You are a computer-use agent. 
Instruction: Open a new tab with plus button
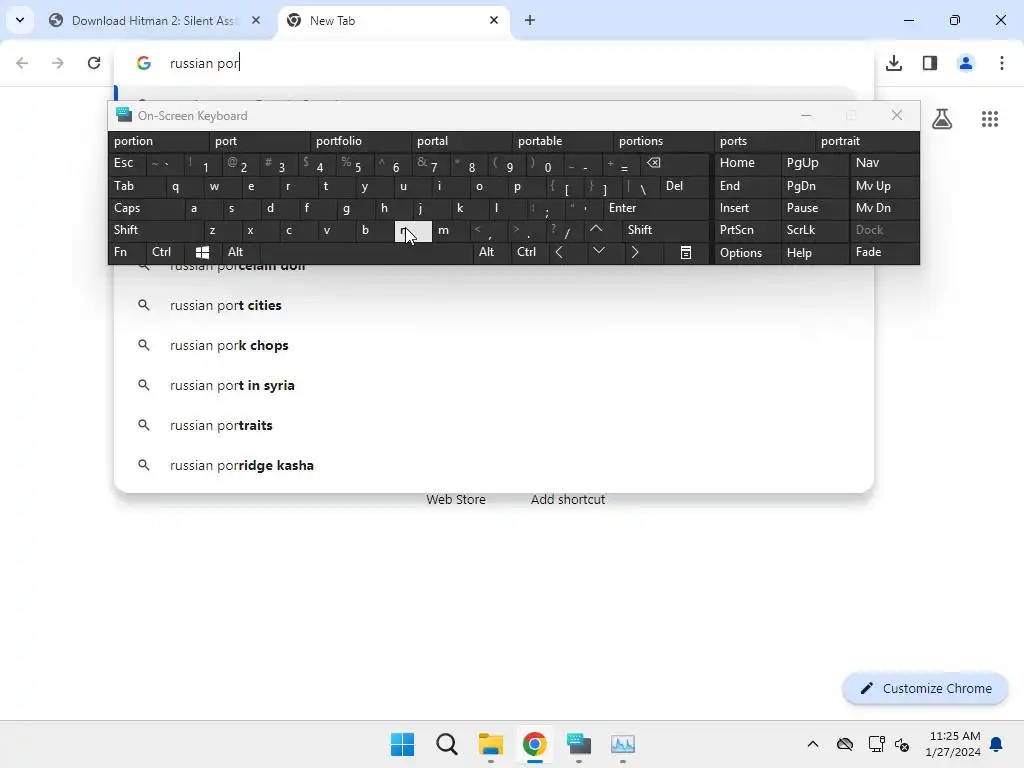[530, 20]
